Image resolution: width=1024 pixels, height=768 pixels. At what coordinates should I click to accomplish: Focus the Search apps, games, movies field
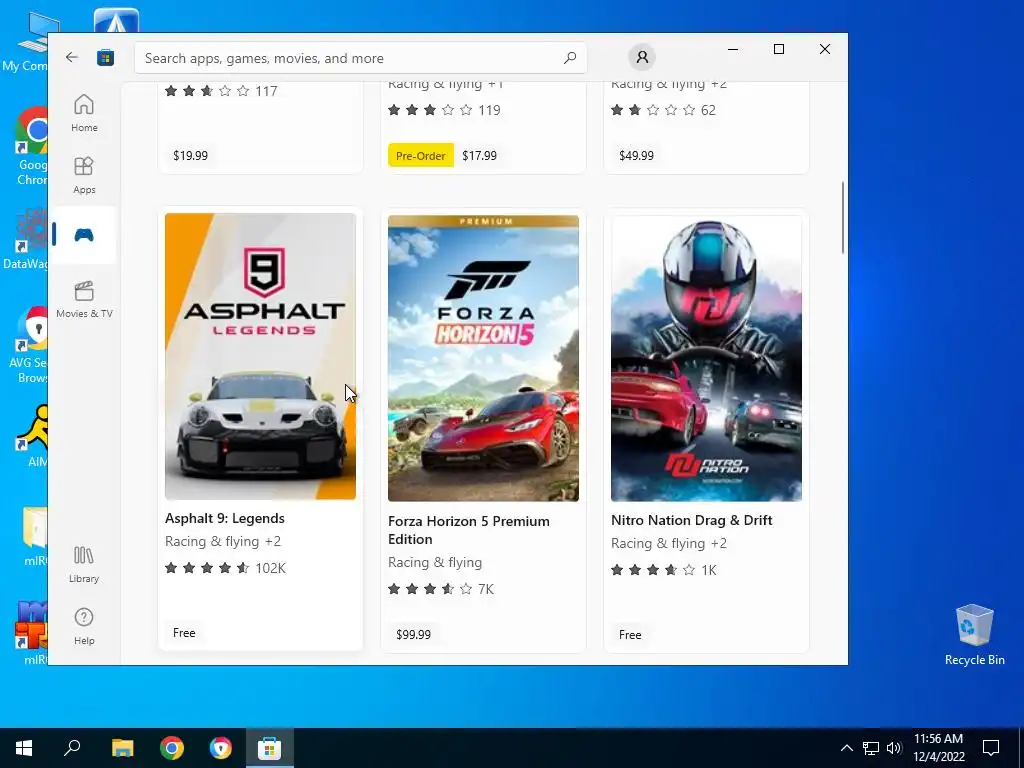(360, 58)
